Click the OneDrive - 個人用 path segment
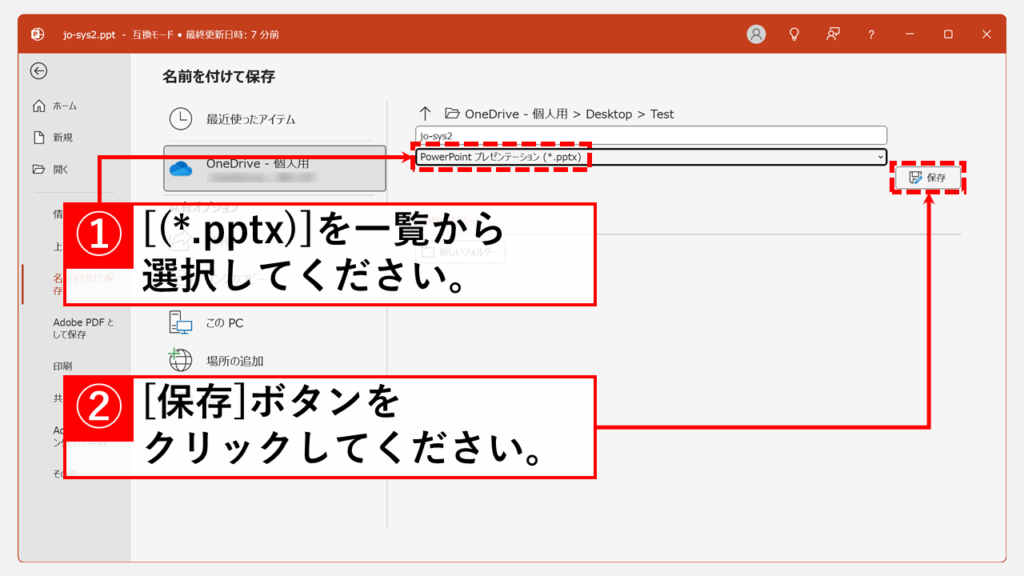 [x=516, y=114]
